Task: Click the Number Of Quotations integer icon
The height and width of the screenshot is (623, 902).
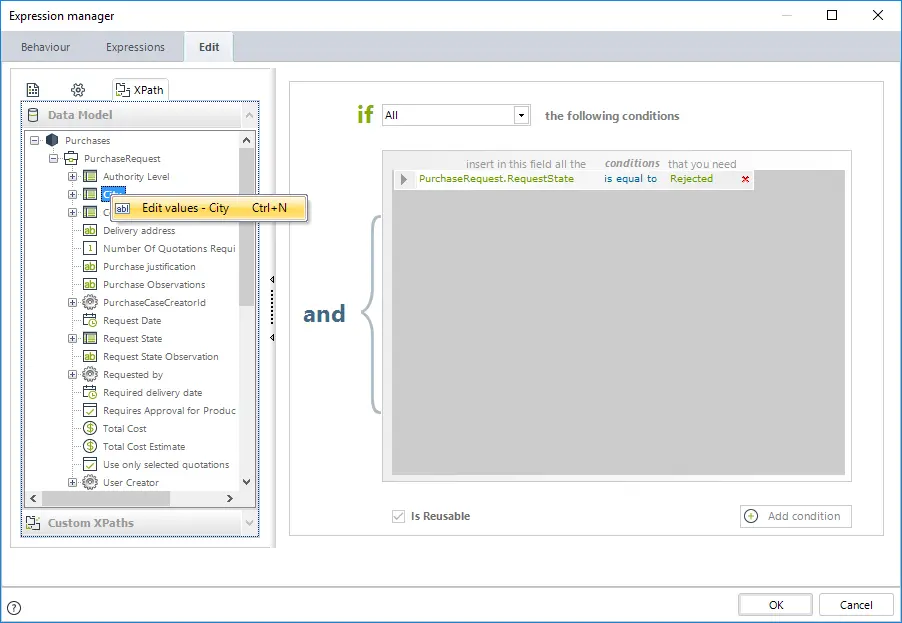Action: [90, 249]
